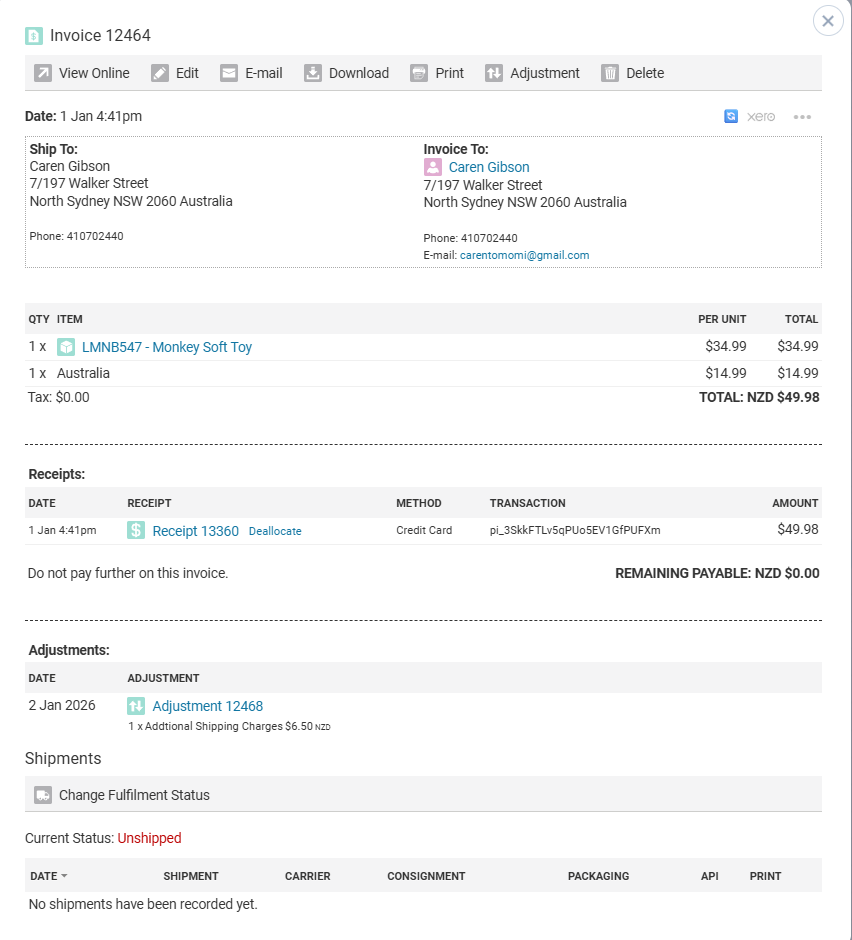Open Adjustment 12468
852x940 pixels.
point(207,706)
